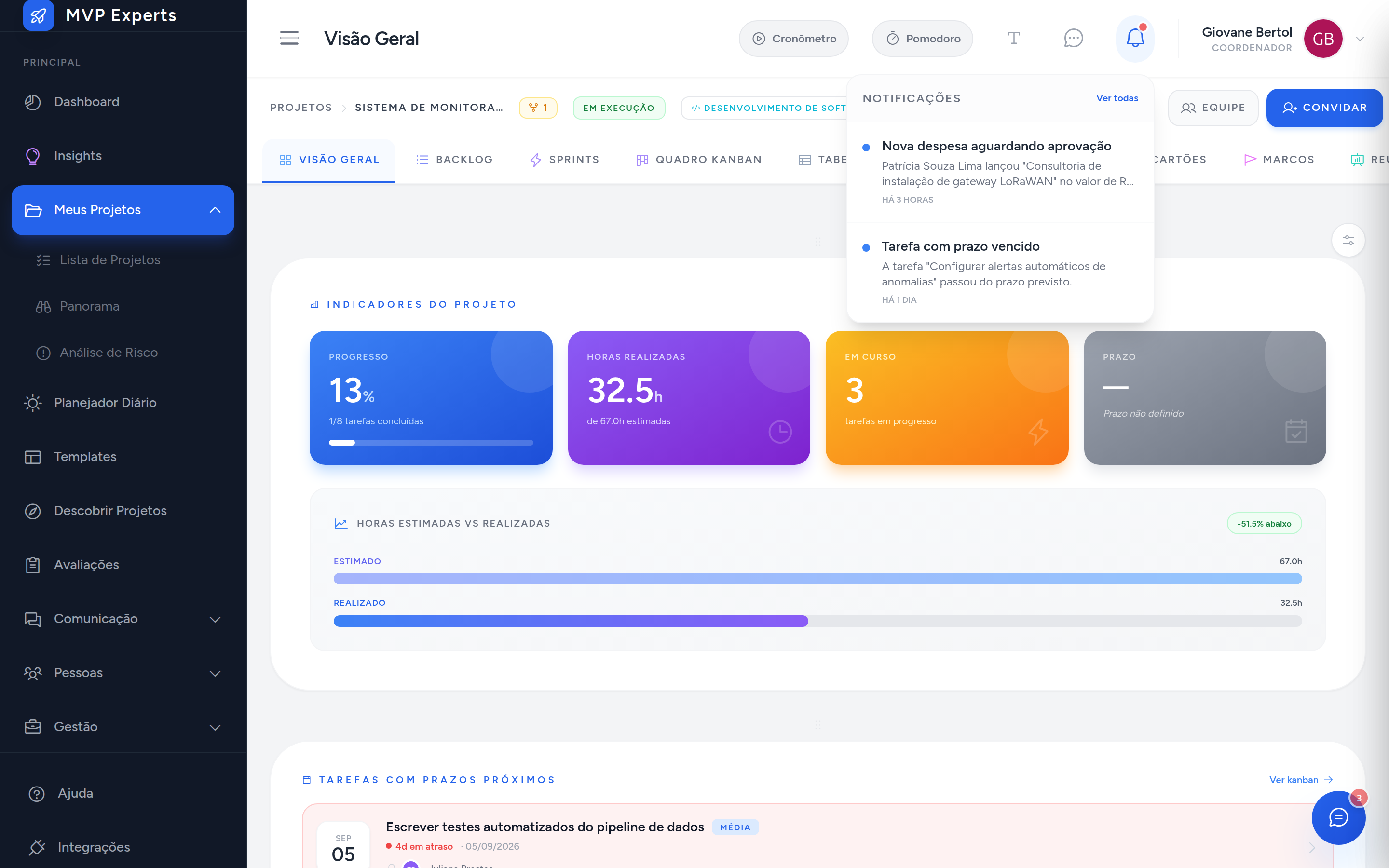Image resolution: width=1389 pixels, height=868 pixels.
Task: Switch to the Sprints tab
Action: coord(564,160)
